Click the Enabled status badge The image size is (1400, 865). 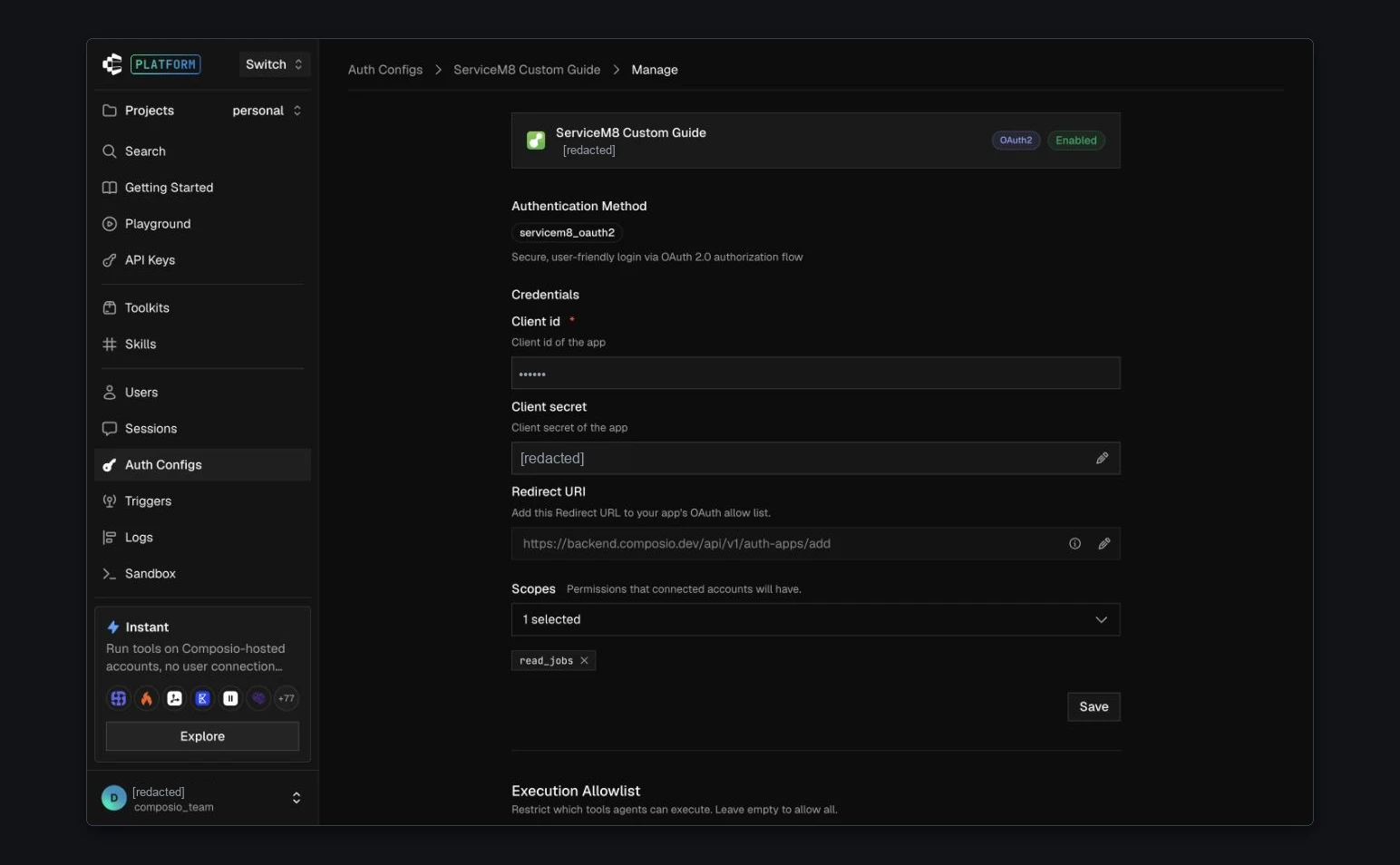1076,141
